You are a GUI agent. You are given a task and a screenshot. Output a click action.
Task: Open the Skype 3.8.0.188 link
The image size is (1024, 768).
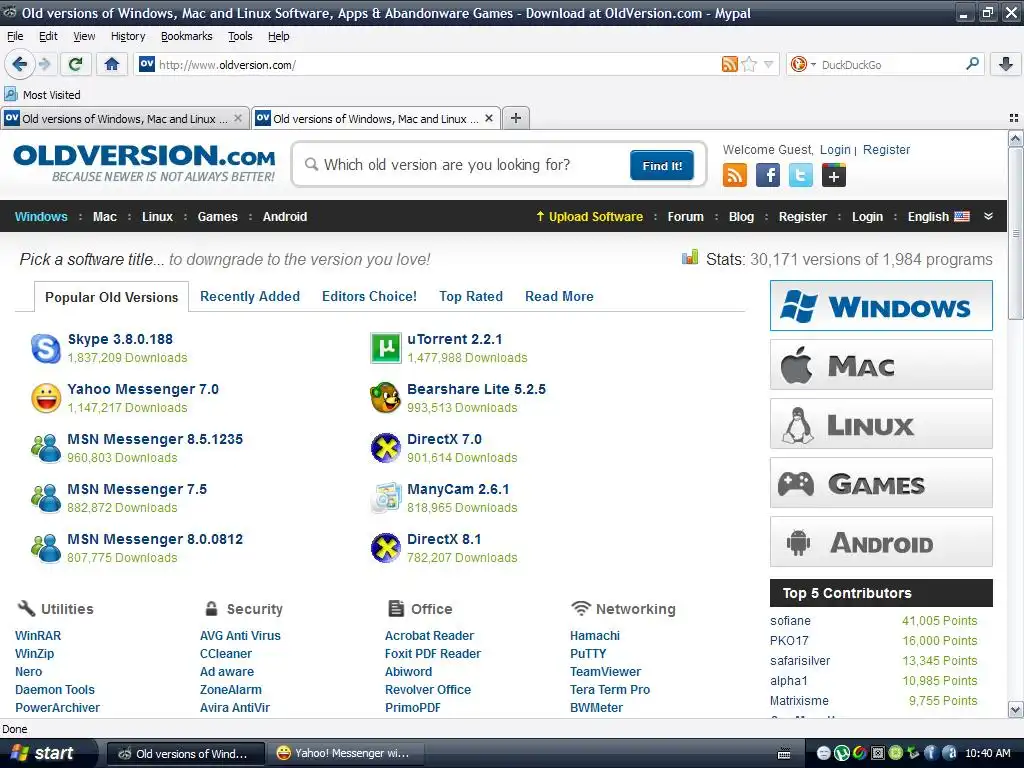[120, 339]
